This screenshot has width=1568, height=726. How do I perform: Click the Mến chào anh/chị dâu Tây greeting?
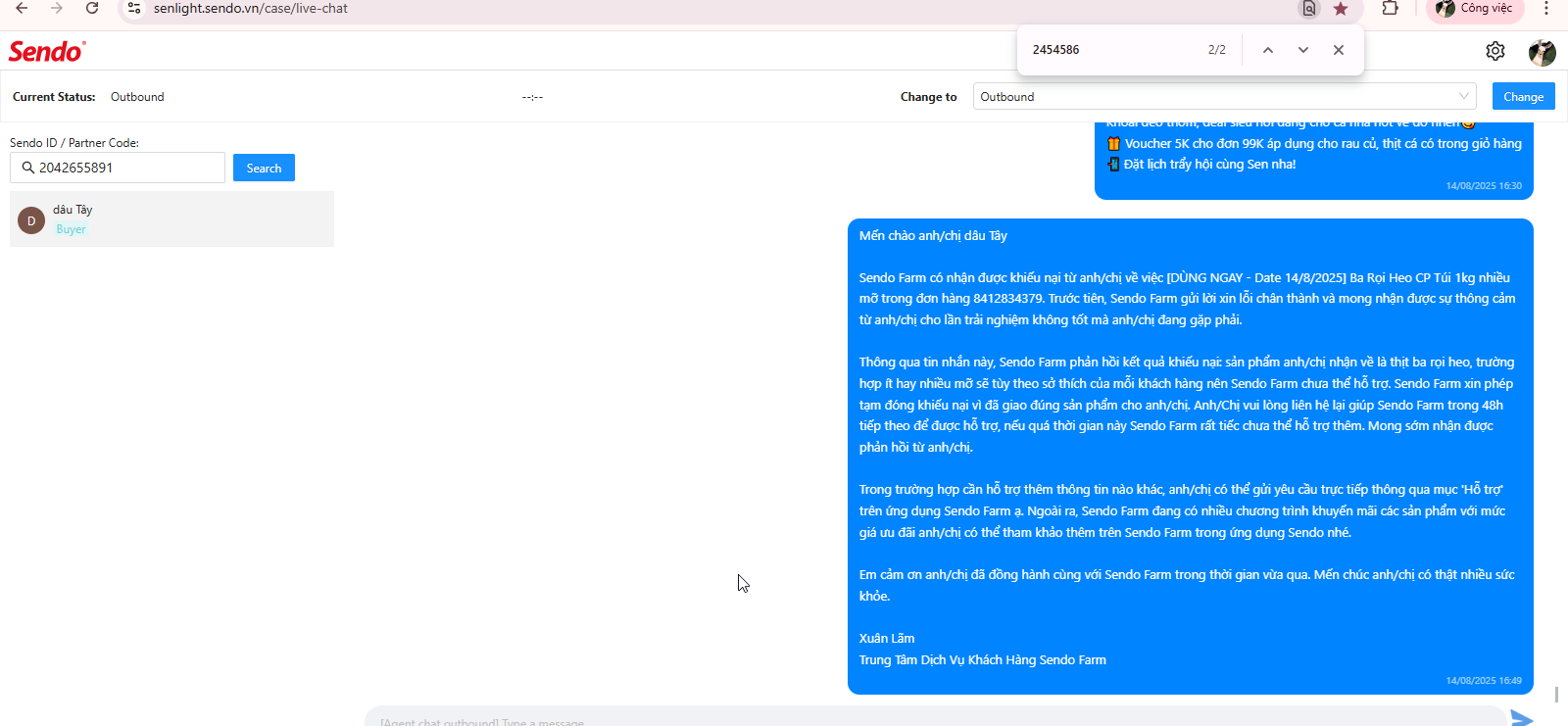point(933,236)
